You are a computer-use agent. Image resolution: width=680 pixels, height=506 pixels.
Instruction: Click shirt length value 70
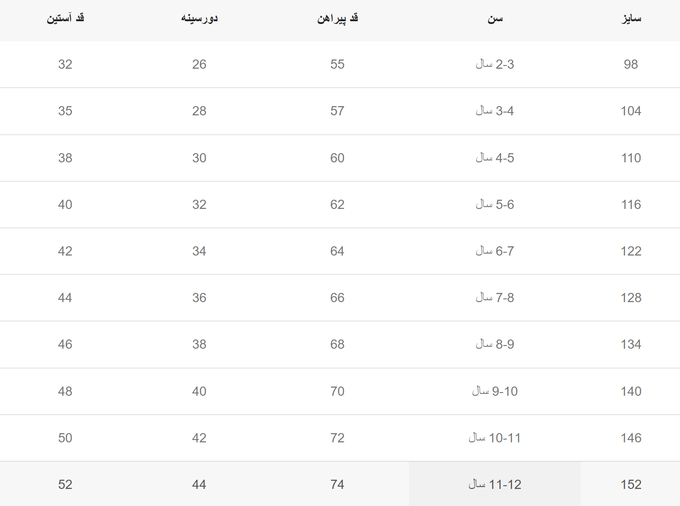pyautogui.click(x=337, y=392)
